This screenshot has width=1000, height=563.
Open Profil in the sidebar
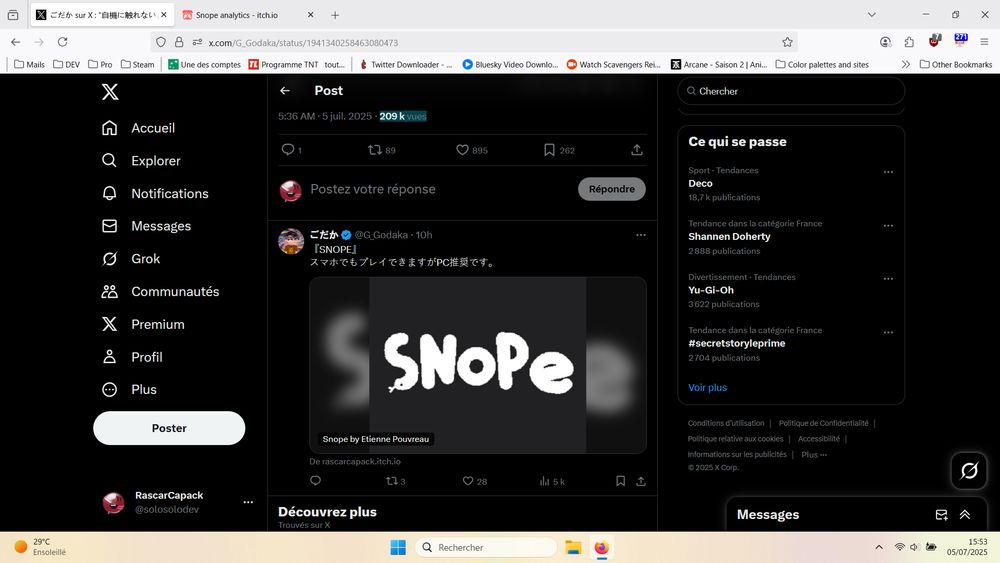pyautogui.click(x=132, y=357)
